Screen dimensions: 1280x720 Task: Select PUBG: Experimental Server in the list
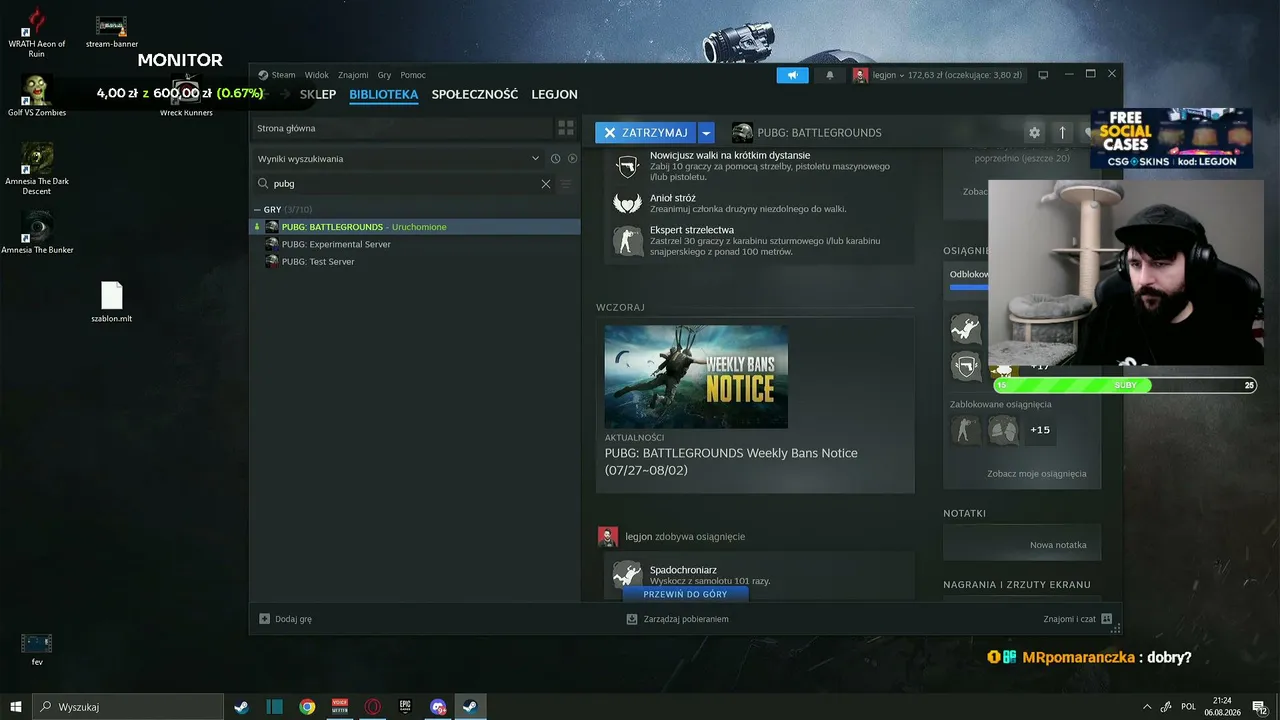point(415,244)
